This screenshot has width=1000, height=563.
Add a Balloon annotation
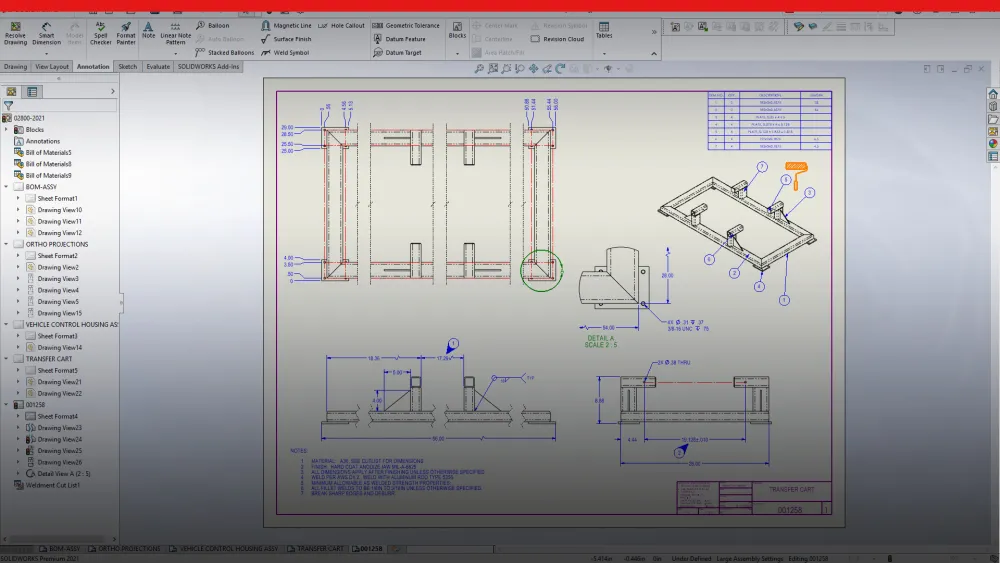(x=212, y=26)
